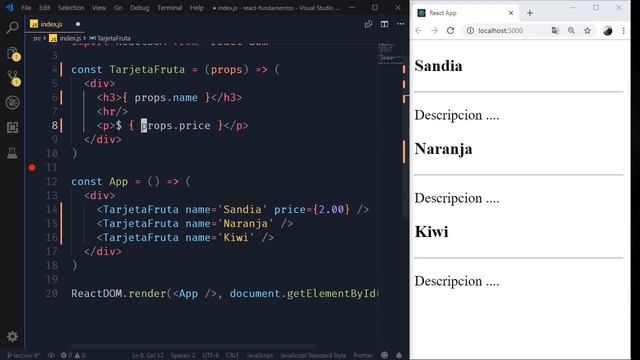Screen dimensions: 640x360
Task: Reload the localhost page in Chrome
Action: tap(450, 30)
